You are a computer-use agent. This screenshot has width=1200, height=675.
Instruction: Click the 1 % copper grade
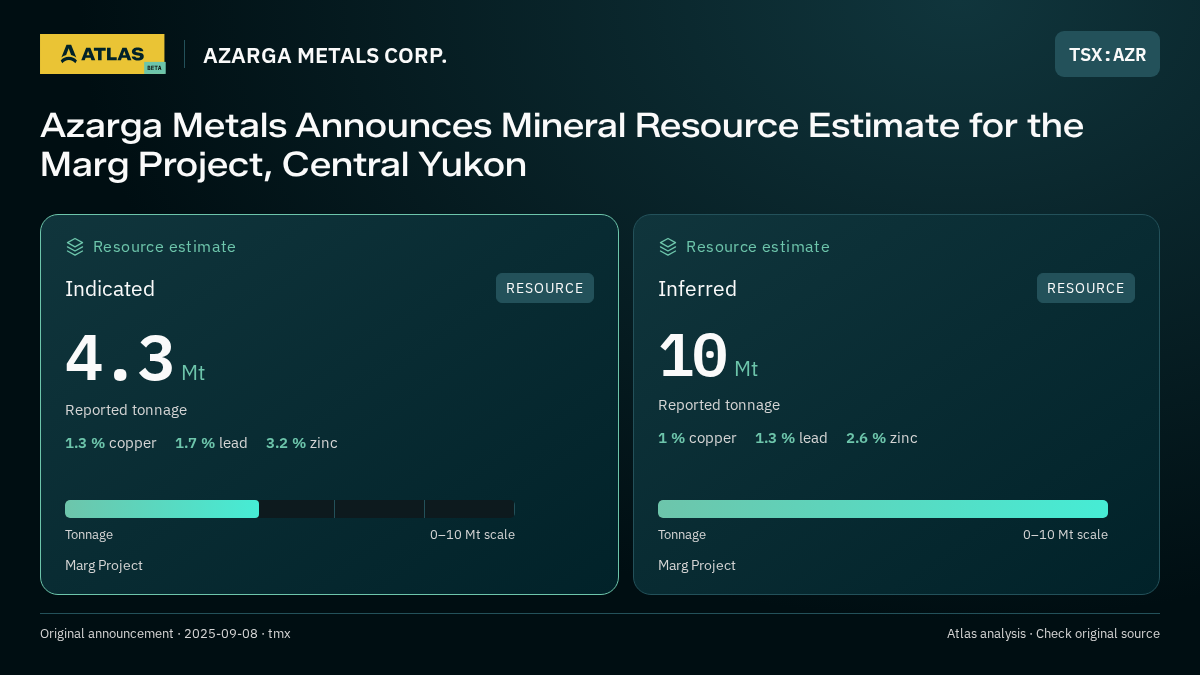pos(697,438)
